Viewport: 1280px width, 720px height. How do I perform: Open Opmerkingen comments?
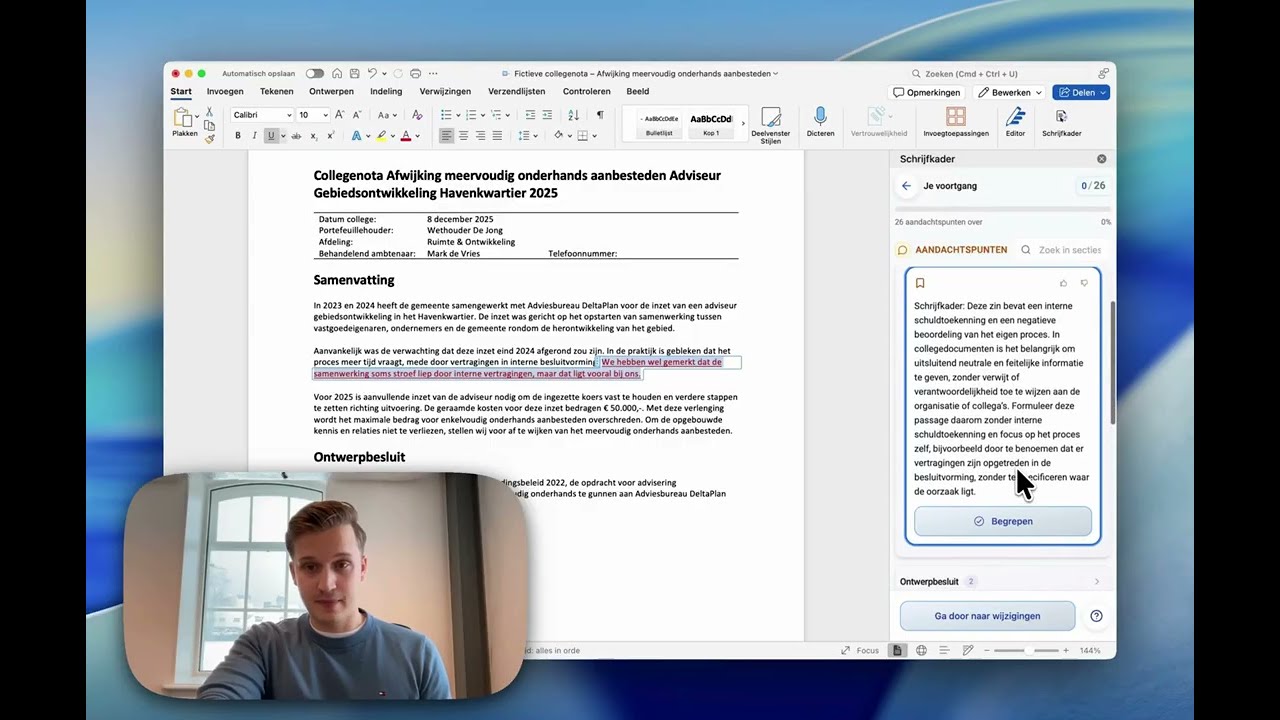point(927,92)
